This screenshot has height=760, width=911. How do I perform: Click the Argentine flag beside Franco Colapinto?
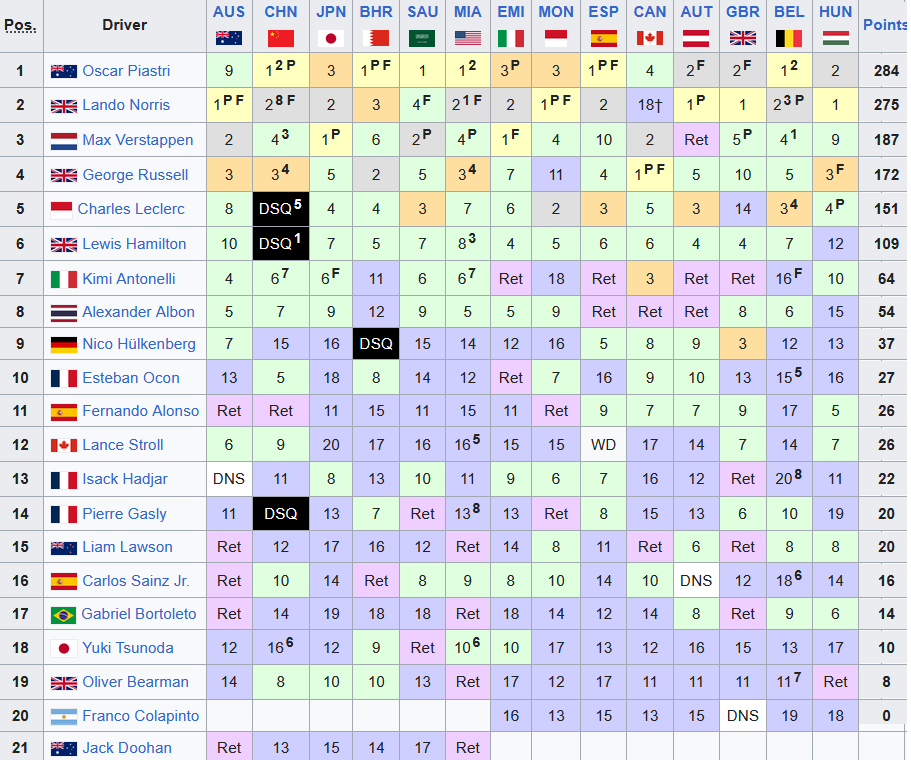click(x=64, y=716)
